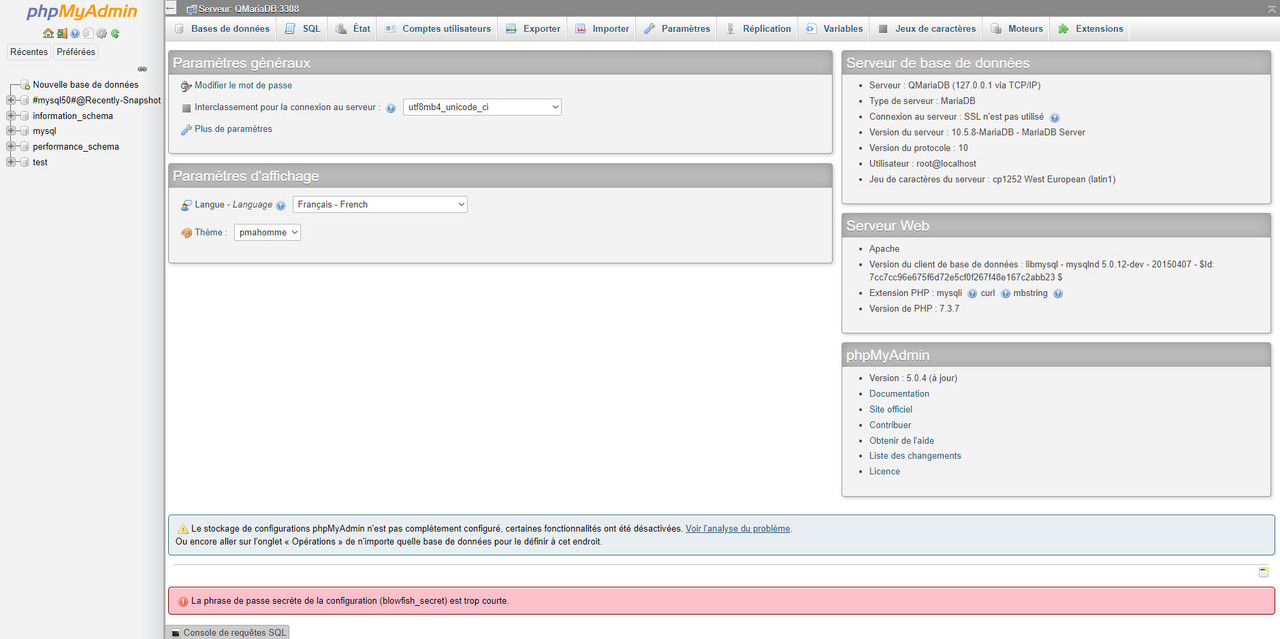Expand the #mysql50#@Recently-Snapshot database node

11,100
